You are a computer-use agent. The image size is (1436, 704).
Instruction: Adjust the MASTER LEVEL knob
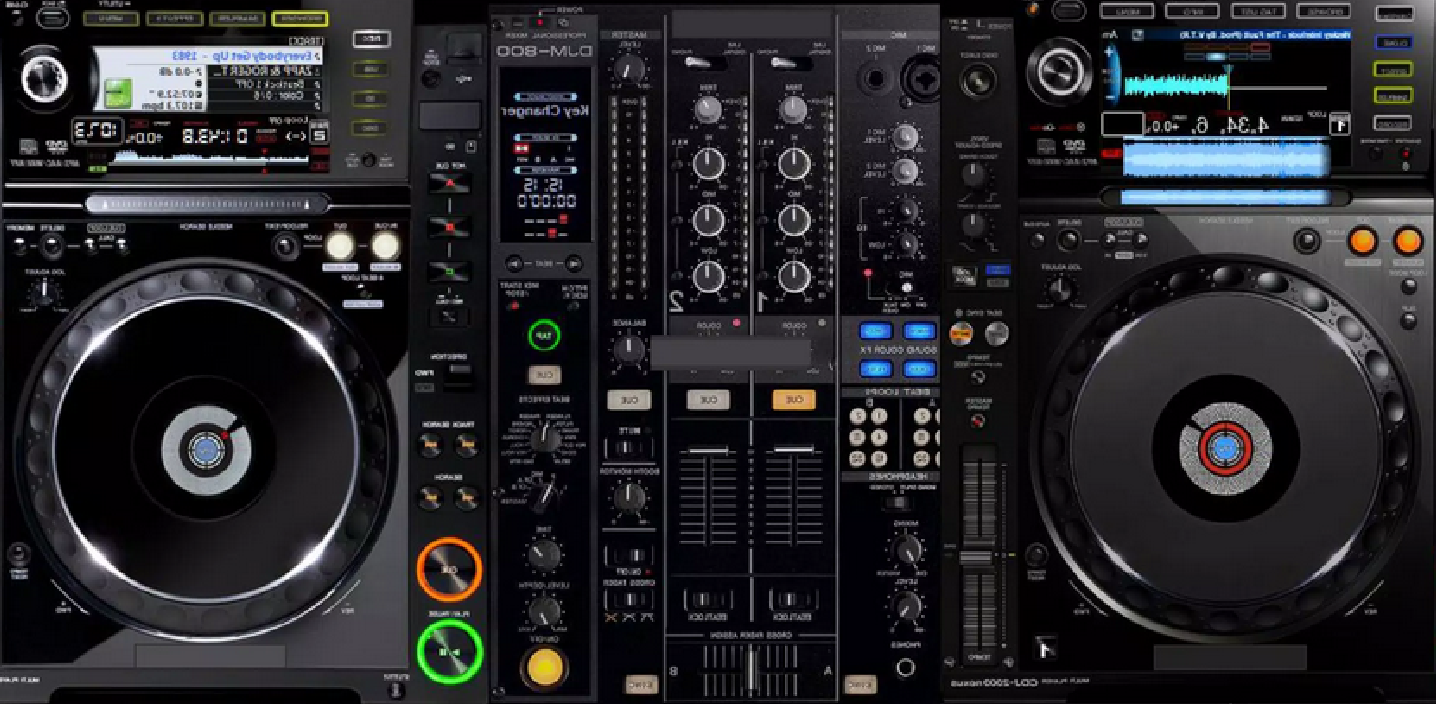pyautogui.click(x=628, y=68)
